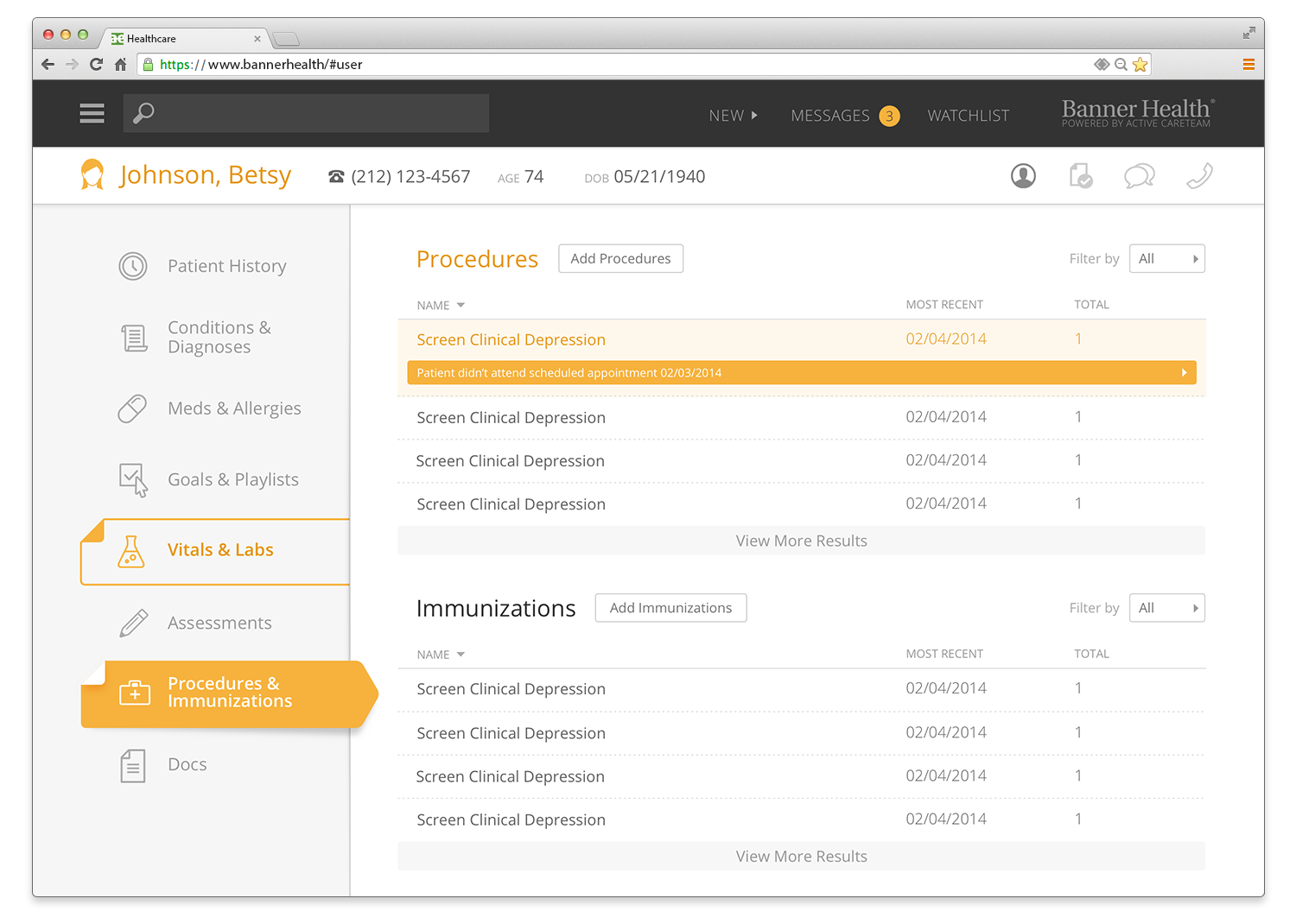
Task: Click the checkbox cursor icon for Goals & Playlists
Action: pyautogui.click(x=134, y=480)
